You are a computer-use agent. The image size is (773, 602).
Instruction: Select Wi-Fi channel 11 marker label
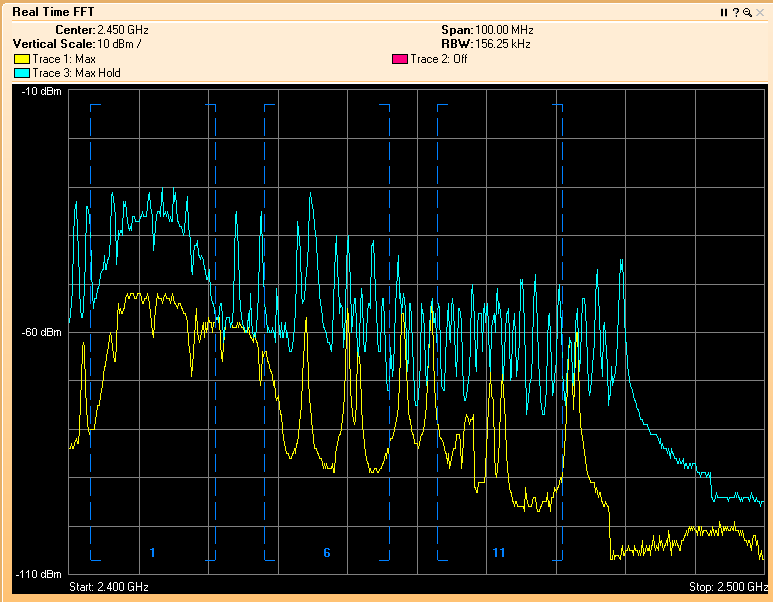click(499, 553)
